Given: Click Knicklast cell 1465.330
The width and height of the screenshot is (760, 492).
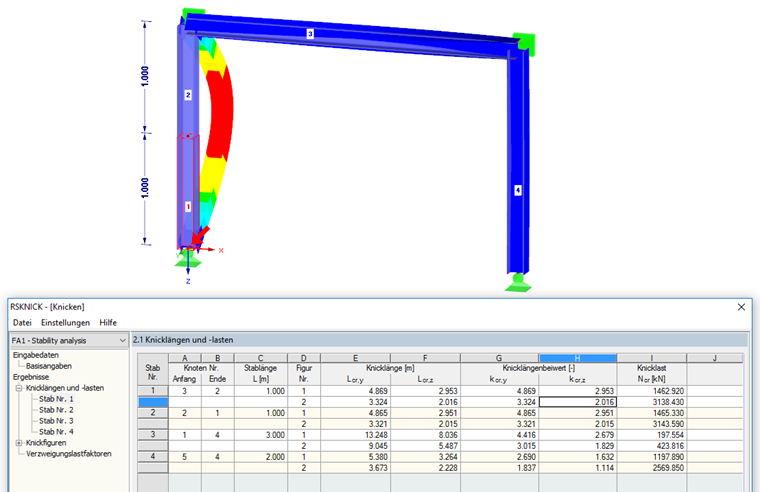Looking at the screenshot, I should pyautogui.click(x=651, y=413).
